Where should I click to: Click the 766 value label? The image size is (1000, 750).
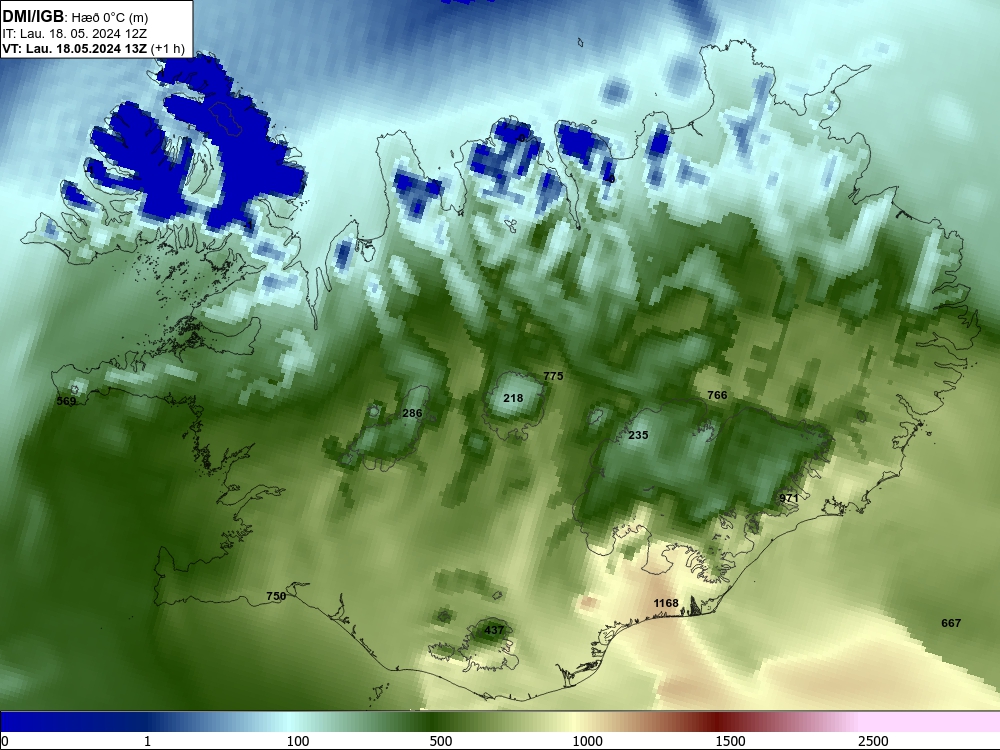(717, 395)
